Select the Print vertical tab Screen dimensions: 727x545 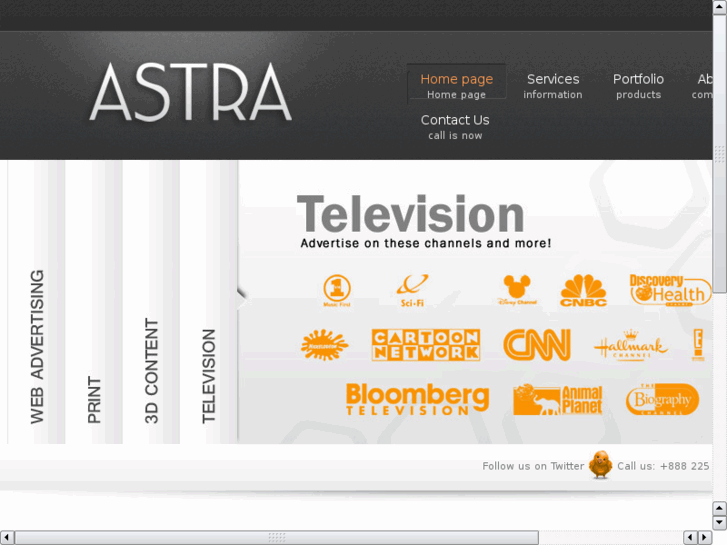[94, 301]
